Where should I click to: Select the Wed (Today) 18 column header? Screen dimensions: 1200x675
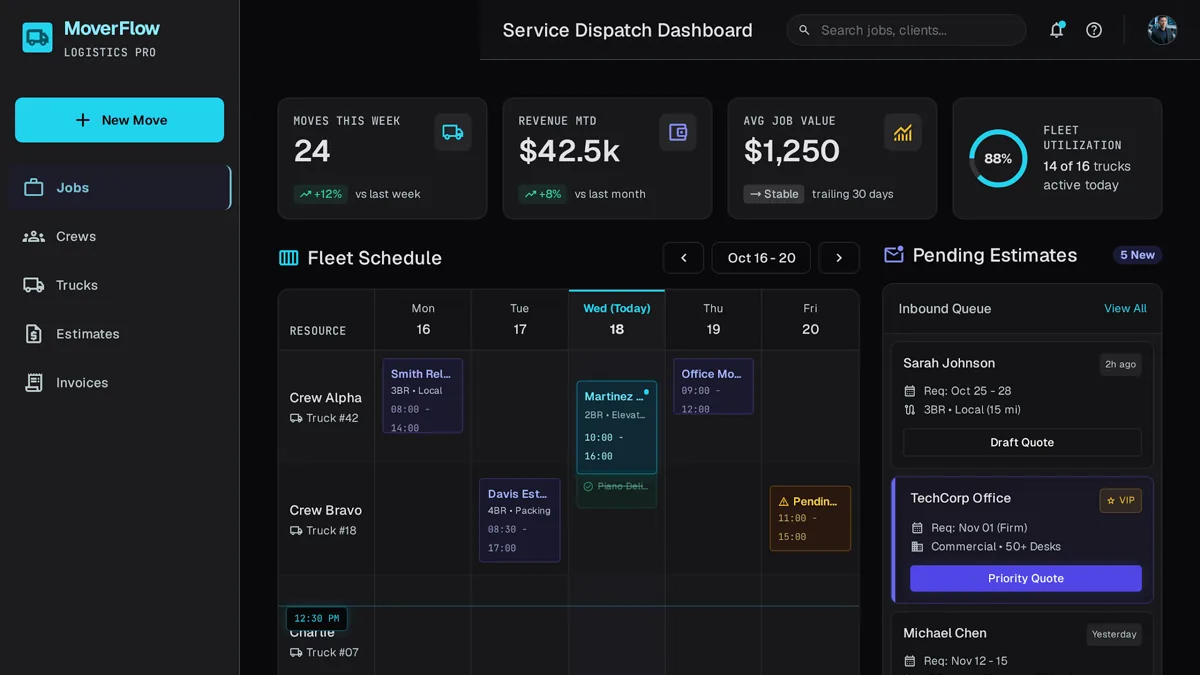617,319
